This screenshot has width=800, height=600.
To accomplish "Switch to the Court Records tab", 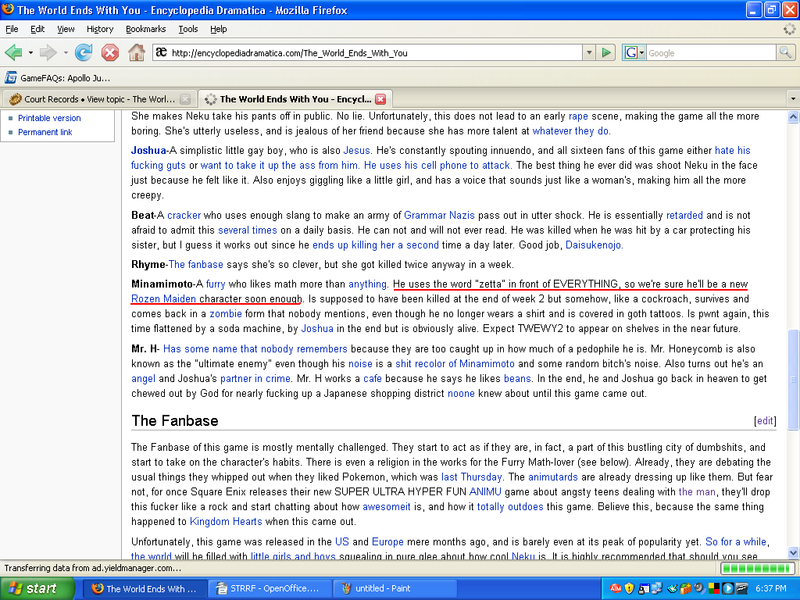I will [99, 99].
